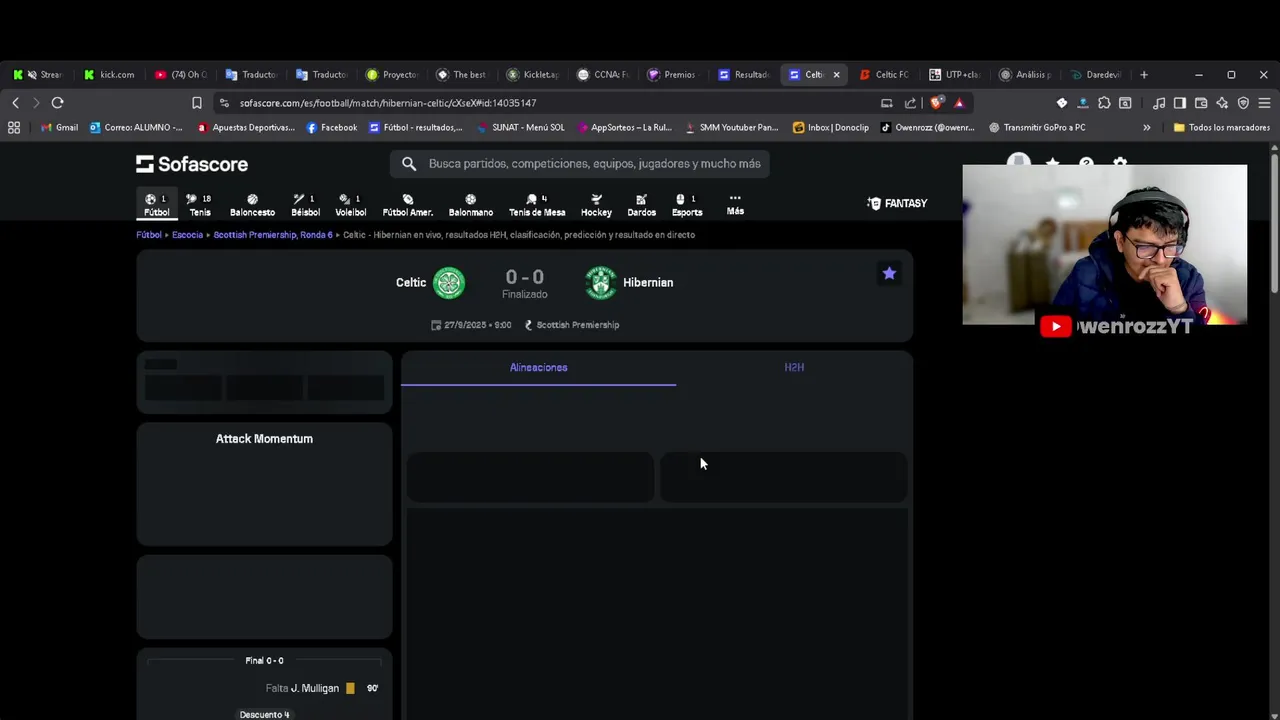The width and height of the screenshot is (1280, 720).
Task: Select the Fútbol Amer. sport icon
Action: [x=407, y=205]
